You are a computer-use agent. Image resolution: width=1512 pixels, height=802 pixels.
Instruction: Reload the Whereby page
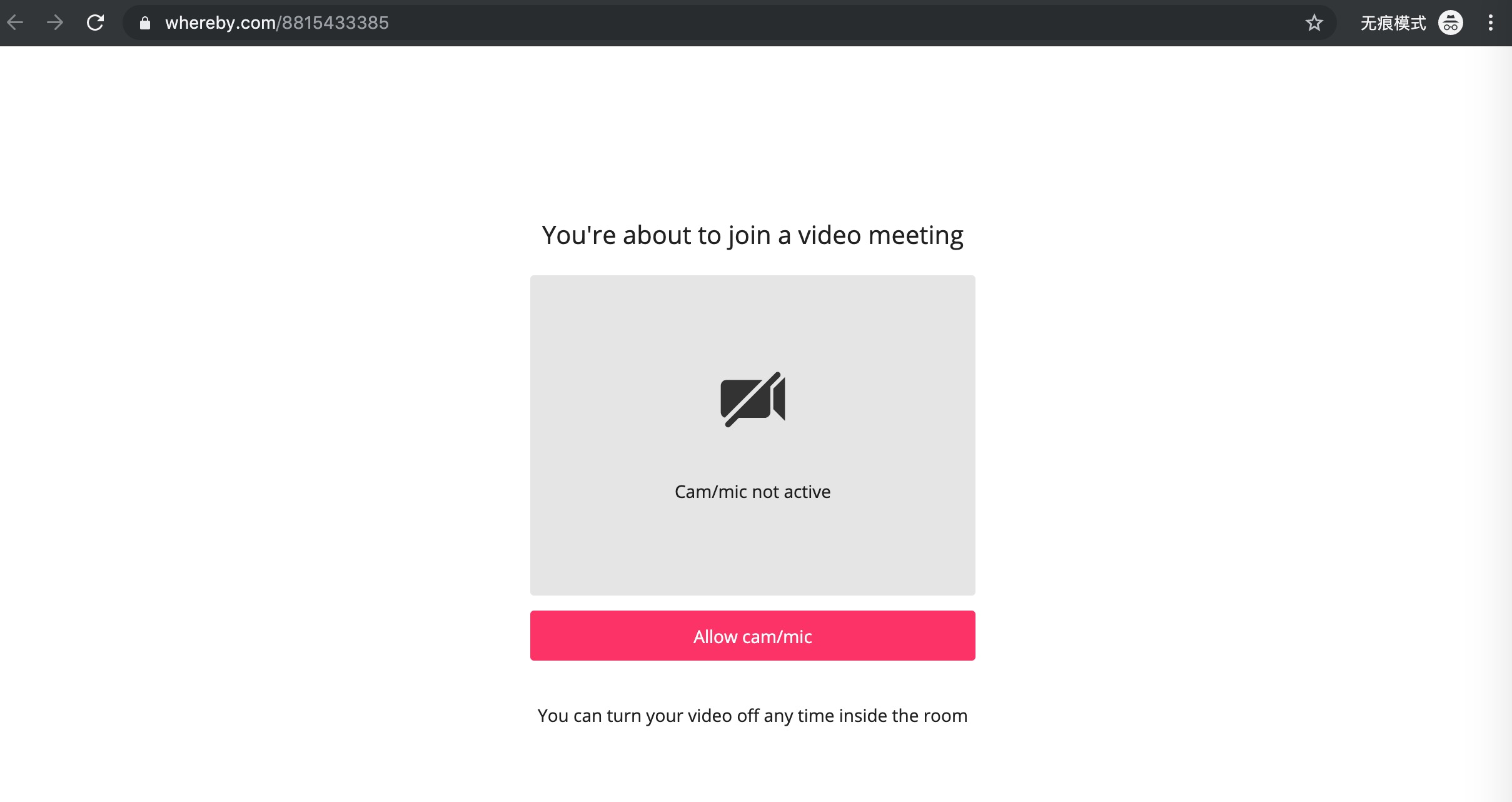pyautogui.click(x=95, y=23)
